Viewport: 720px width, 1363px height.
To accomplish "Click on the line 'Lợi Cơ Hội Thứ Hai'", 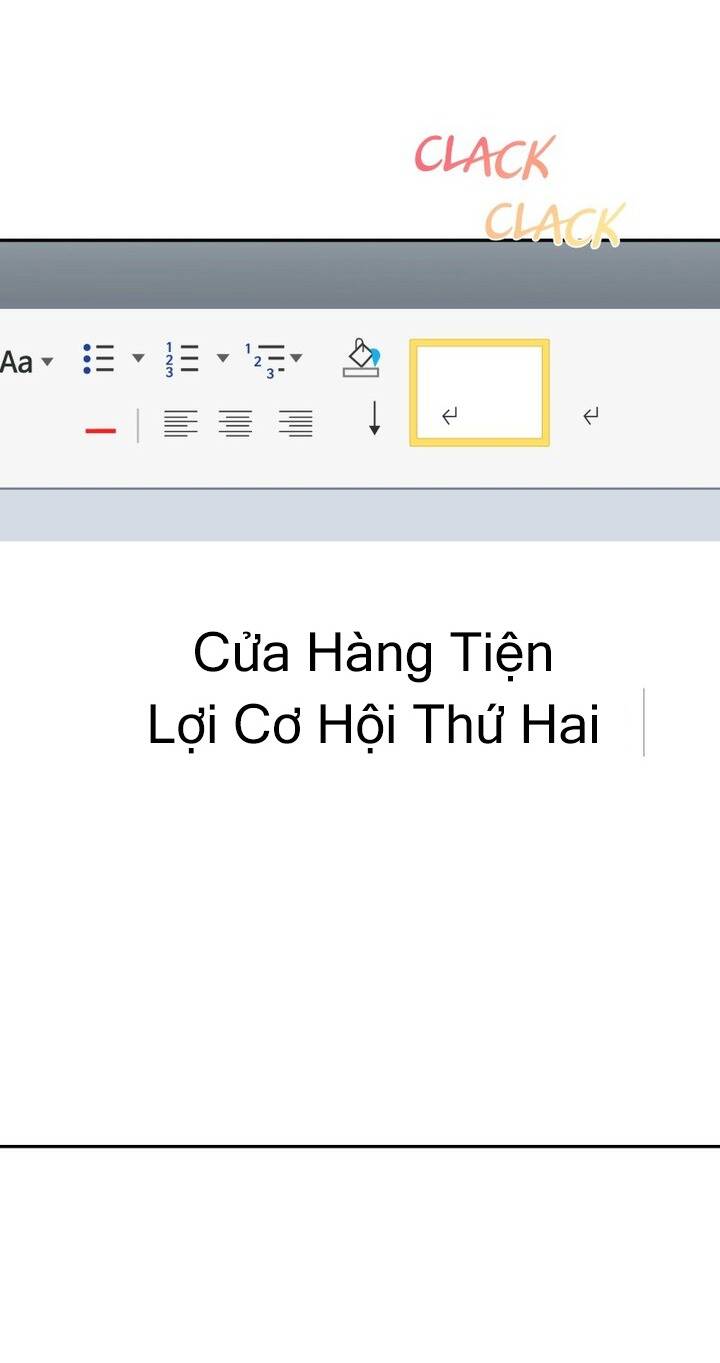I will [x=373, y=725].
